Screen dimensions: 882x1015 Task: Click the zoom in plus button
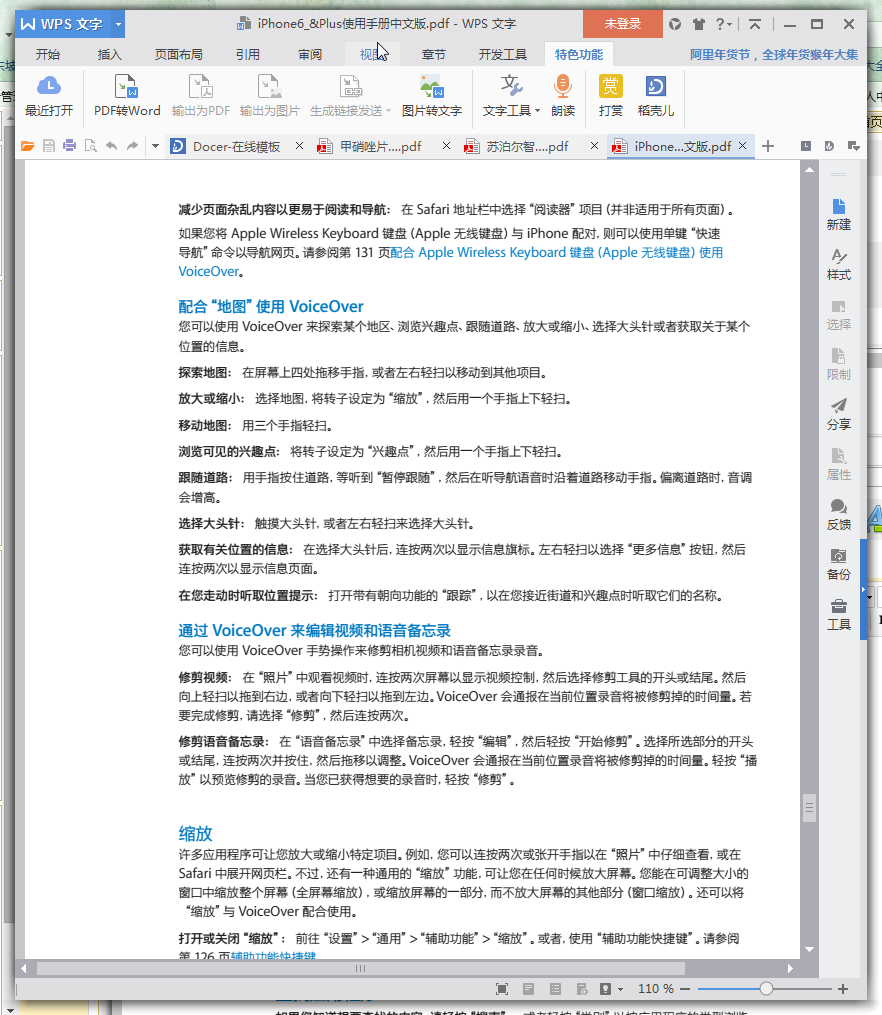pyautogui.click(x=843, y=988)
